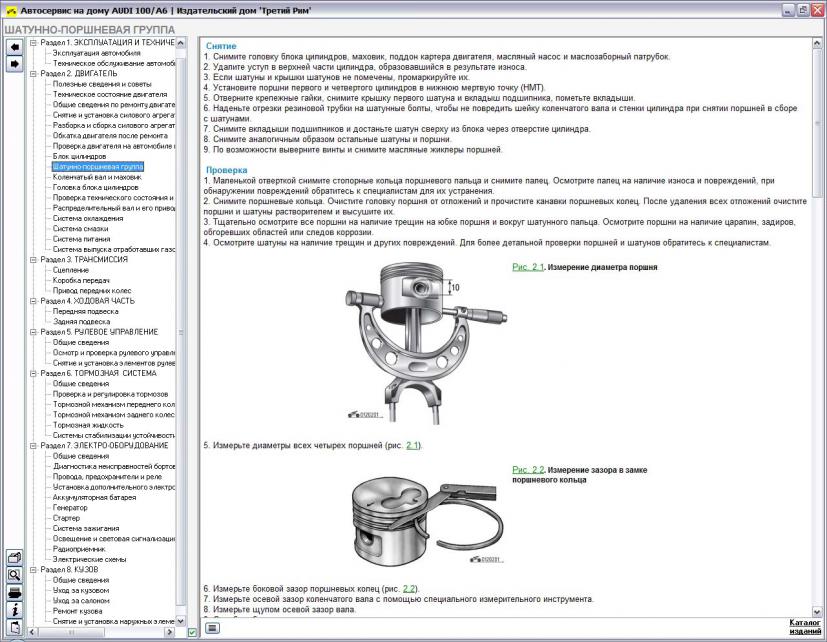Select Полезные сведения и советы
The image size is (827, 642).
pyautogui.click(x=102, y=84)
